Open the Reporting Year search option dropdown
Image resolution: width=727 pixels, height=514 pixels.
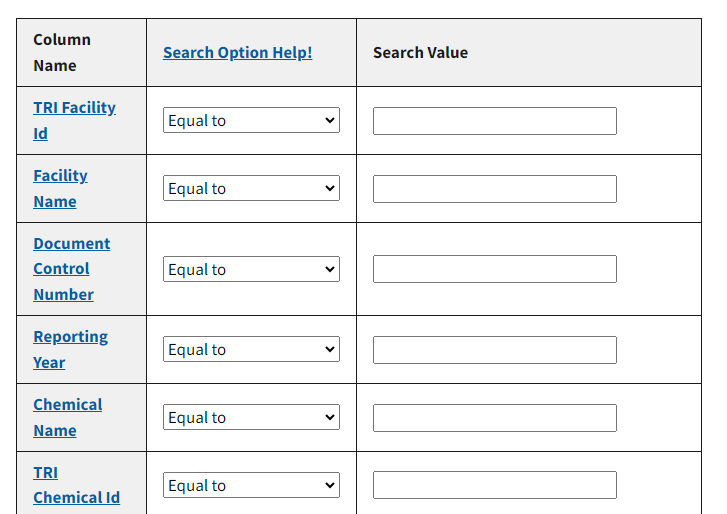(251, 350)
